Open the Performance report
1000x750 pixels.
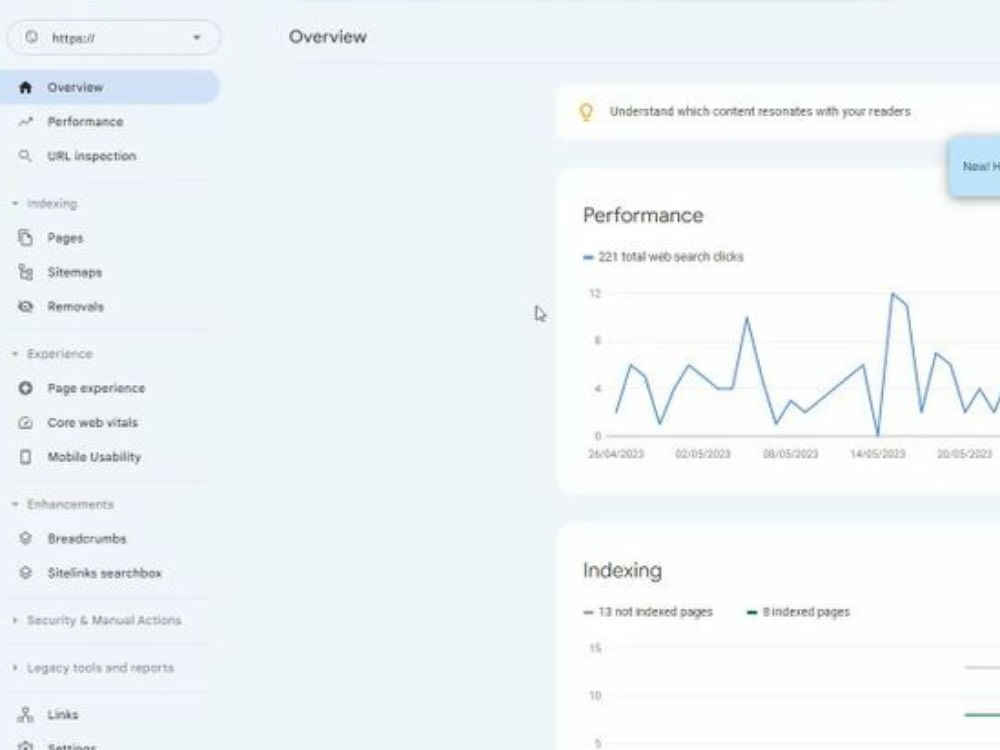(x=110, y=122)
